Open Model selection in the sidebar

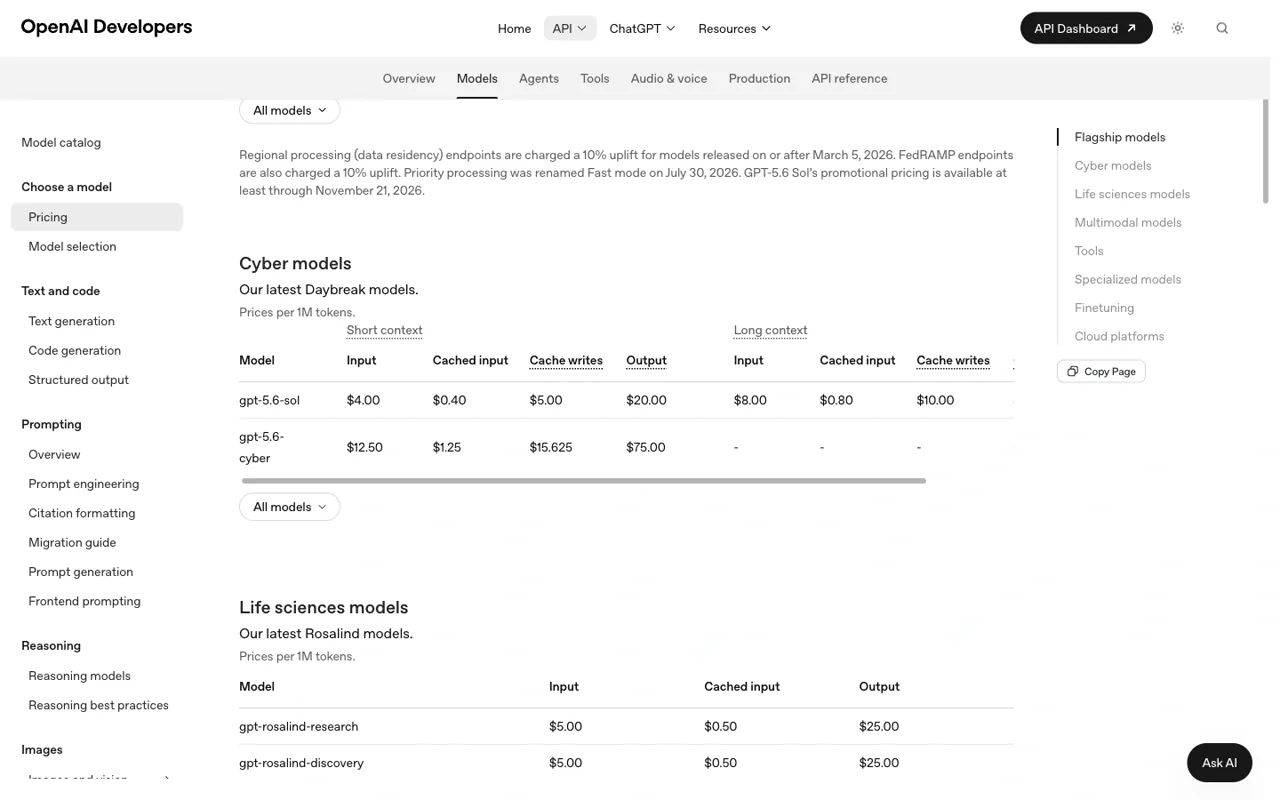(72, 246)
